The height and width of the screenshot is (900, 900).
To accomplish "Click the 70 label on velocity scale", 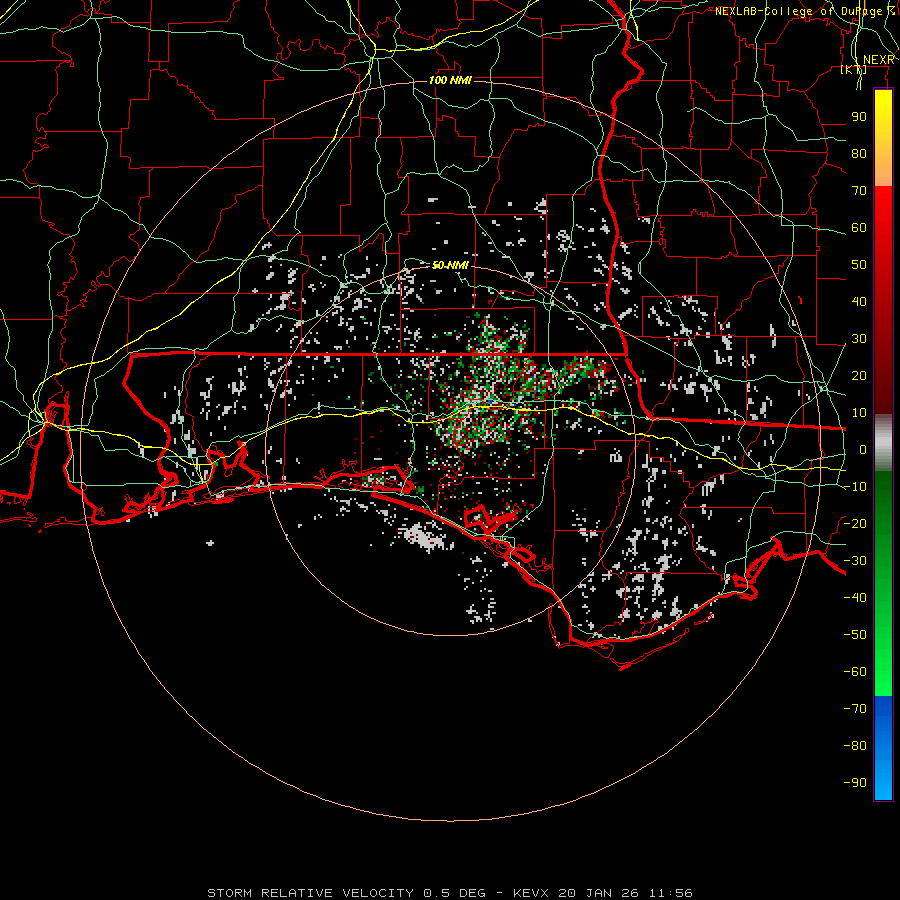I will click(859, 191).
